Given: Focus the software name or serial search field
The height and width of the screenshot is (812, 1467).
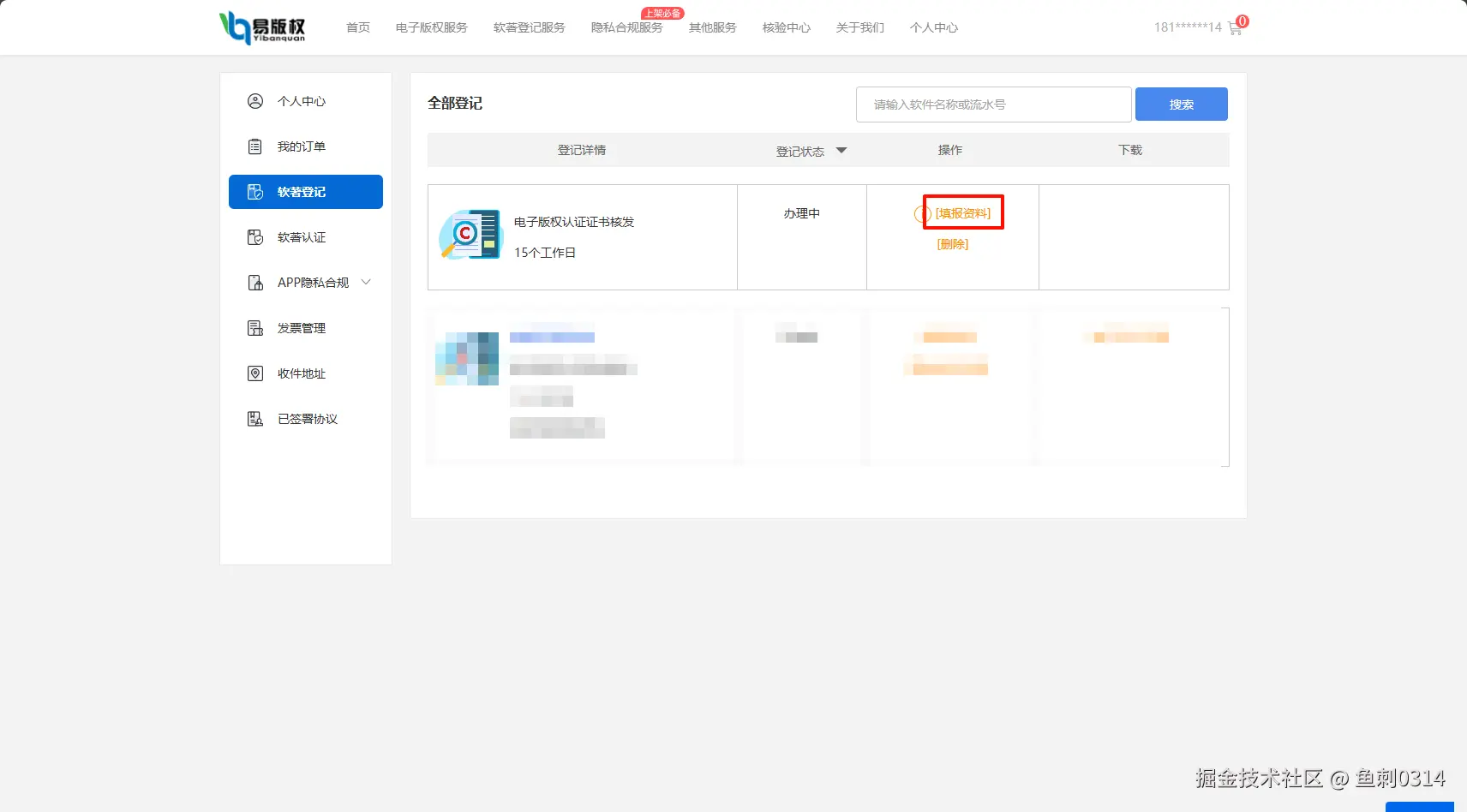Looking at the screenshot, I should tap(994, 104).
